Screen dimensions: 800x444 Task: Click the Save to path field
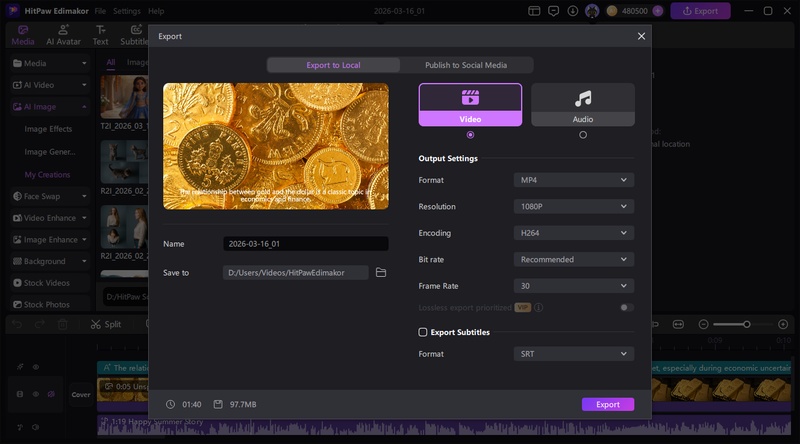295,273
